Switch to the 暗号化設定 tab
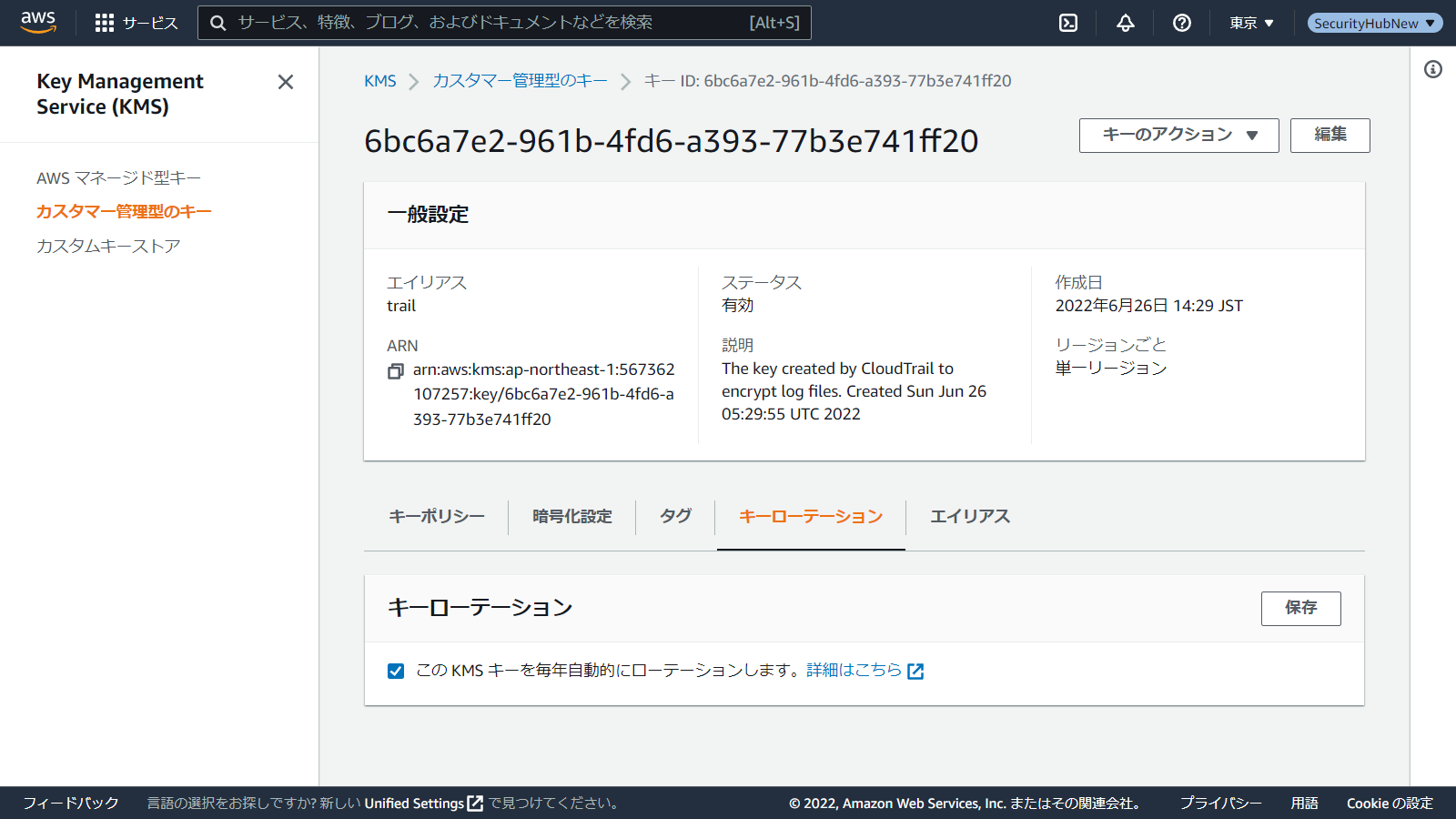1456x819 pixels. pyautogui.click(x=572, y=517)
